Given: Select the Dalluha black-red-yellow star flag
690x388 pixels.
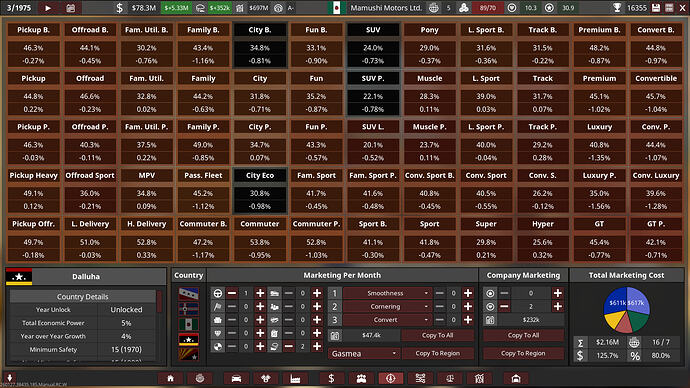Looking at the screenshot, I should pos(188,339).
